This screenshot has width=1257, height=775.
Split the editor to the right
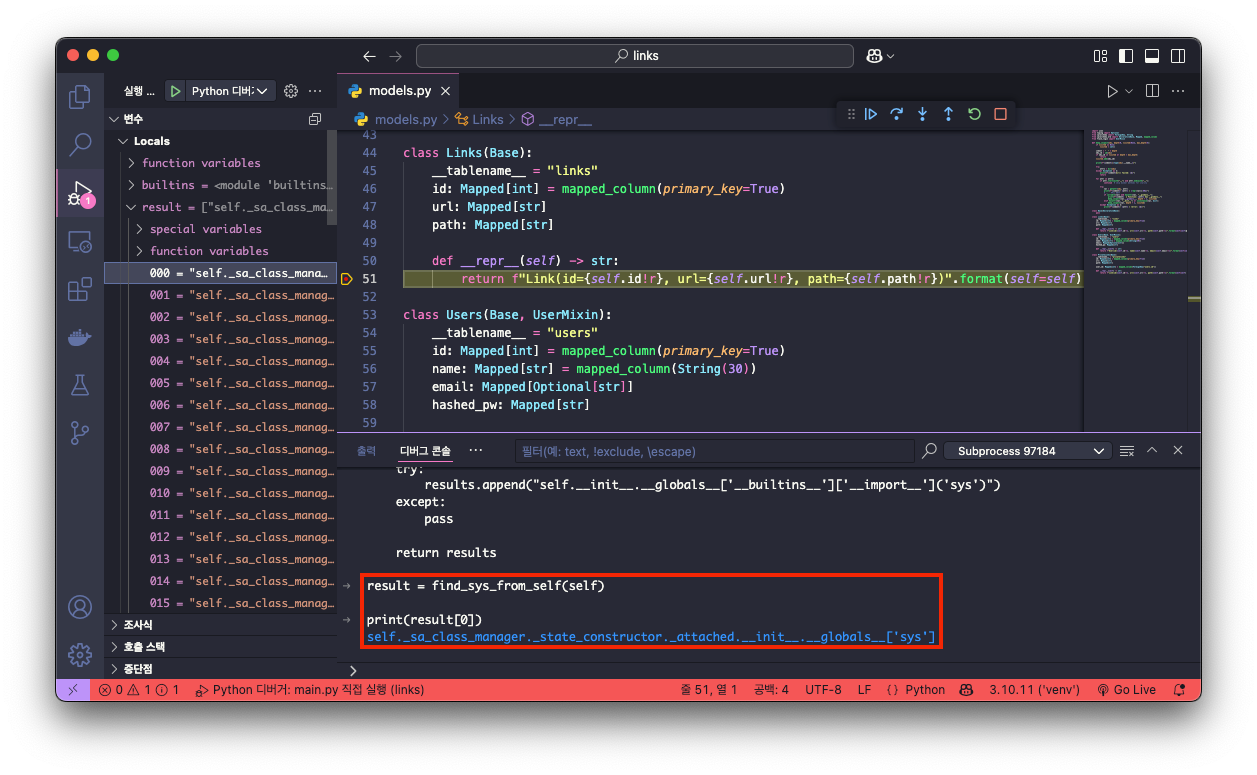pyautogui.click(x=1152, y=91)
